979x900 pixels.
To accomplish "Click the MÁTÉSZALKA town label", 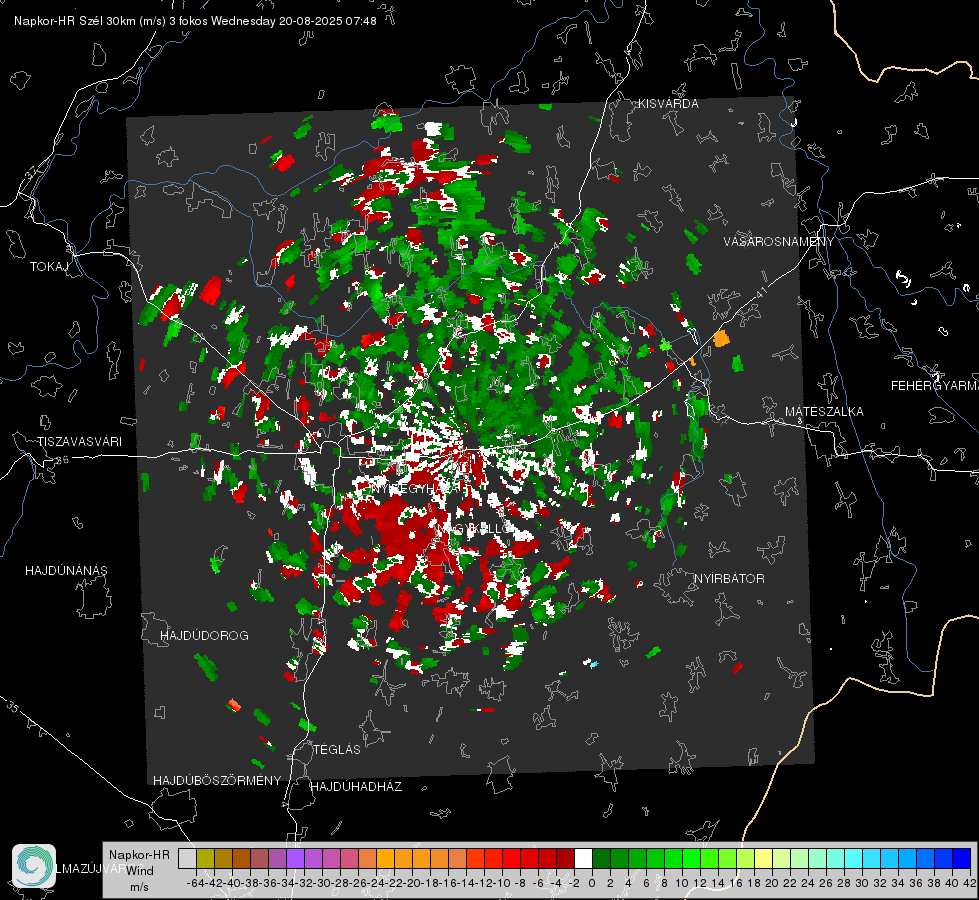I will click(x=824, y=412).
